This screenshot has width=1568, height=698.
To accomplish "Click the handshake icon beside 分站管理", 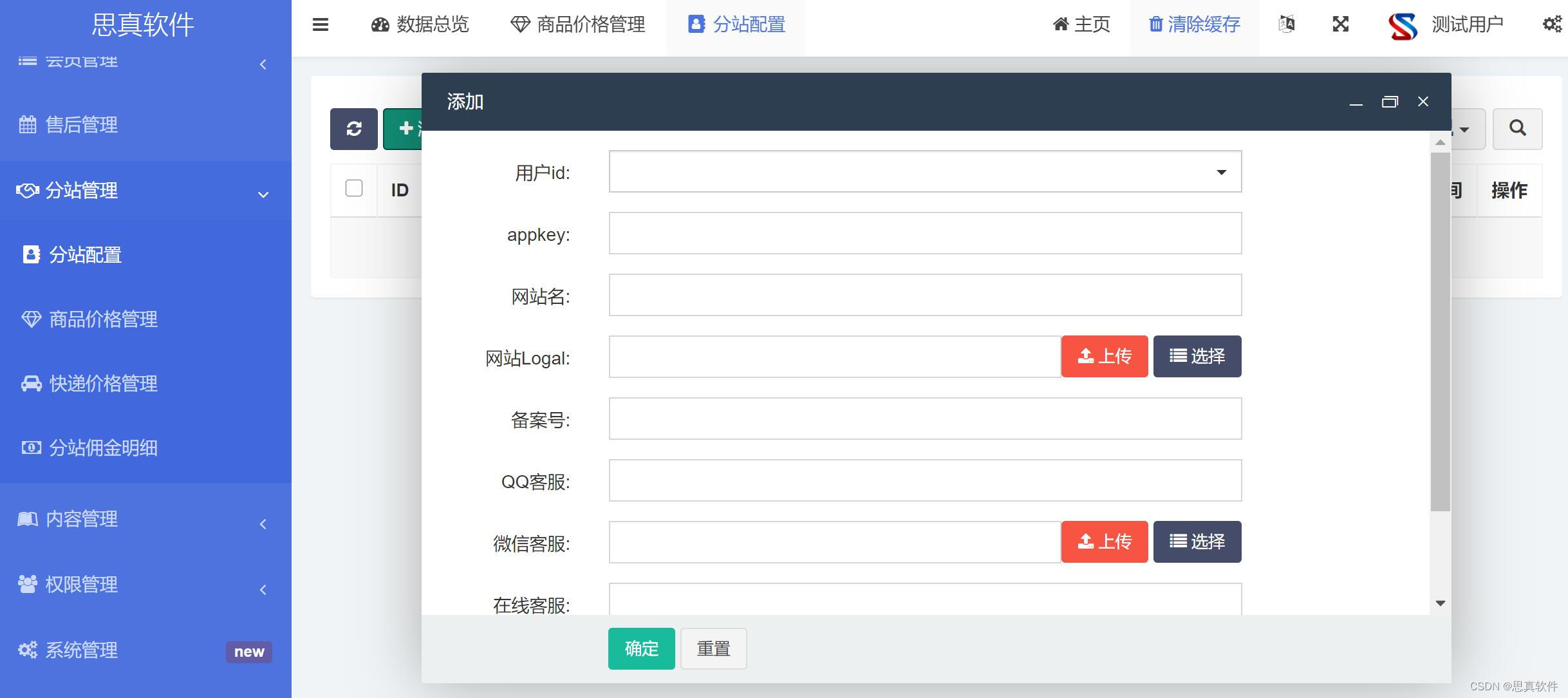I will coord(28,191).
